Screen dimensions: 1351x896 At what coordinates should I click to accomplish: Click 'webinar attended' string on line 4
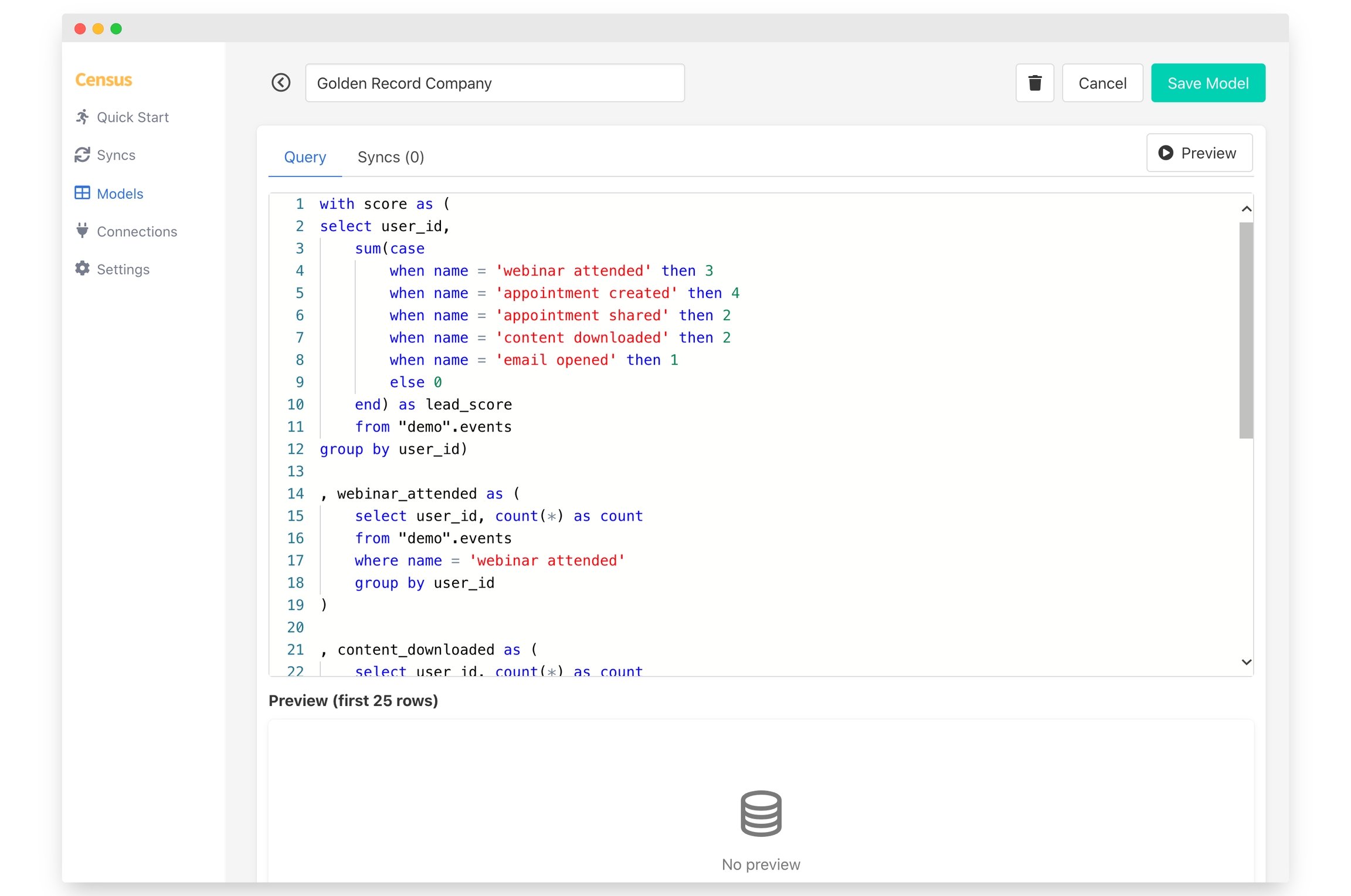(x=573, y=270)
